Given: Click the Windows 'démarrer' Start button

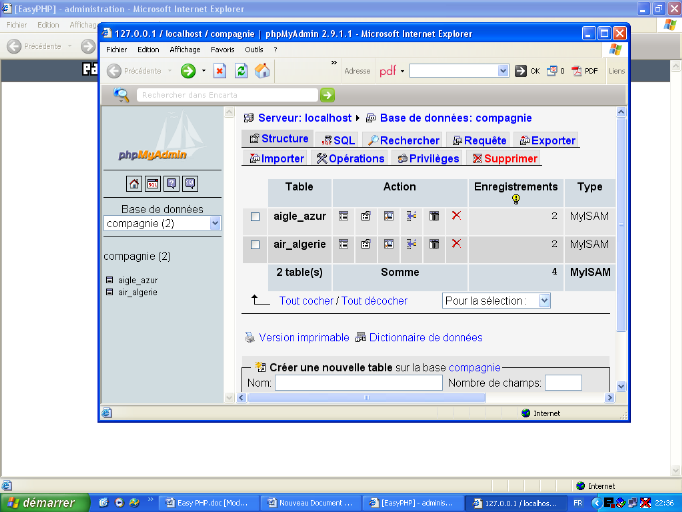Looking at the screenshot, I should (x=45, y=503).
